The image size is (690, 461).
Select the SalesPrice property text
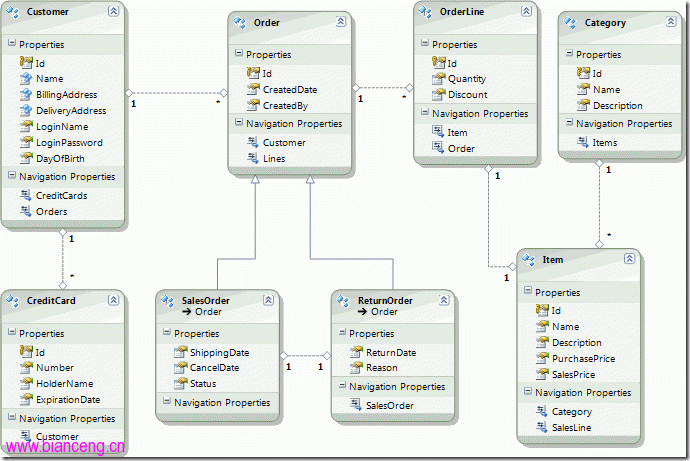(574, 375)
